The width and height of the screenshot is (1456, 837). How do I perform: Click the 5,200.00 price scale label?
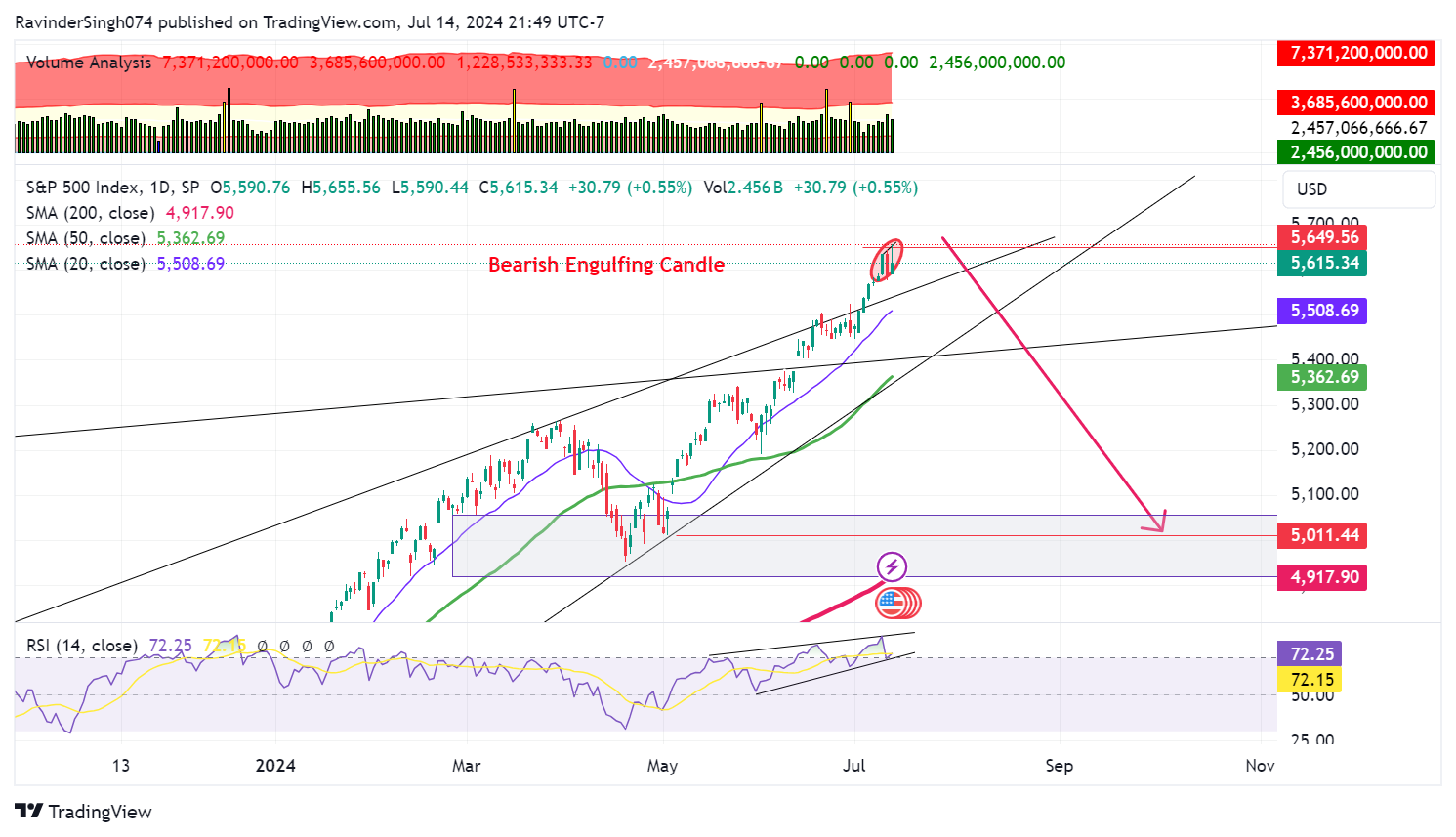[x=1324, y=449]
